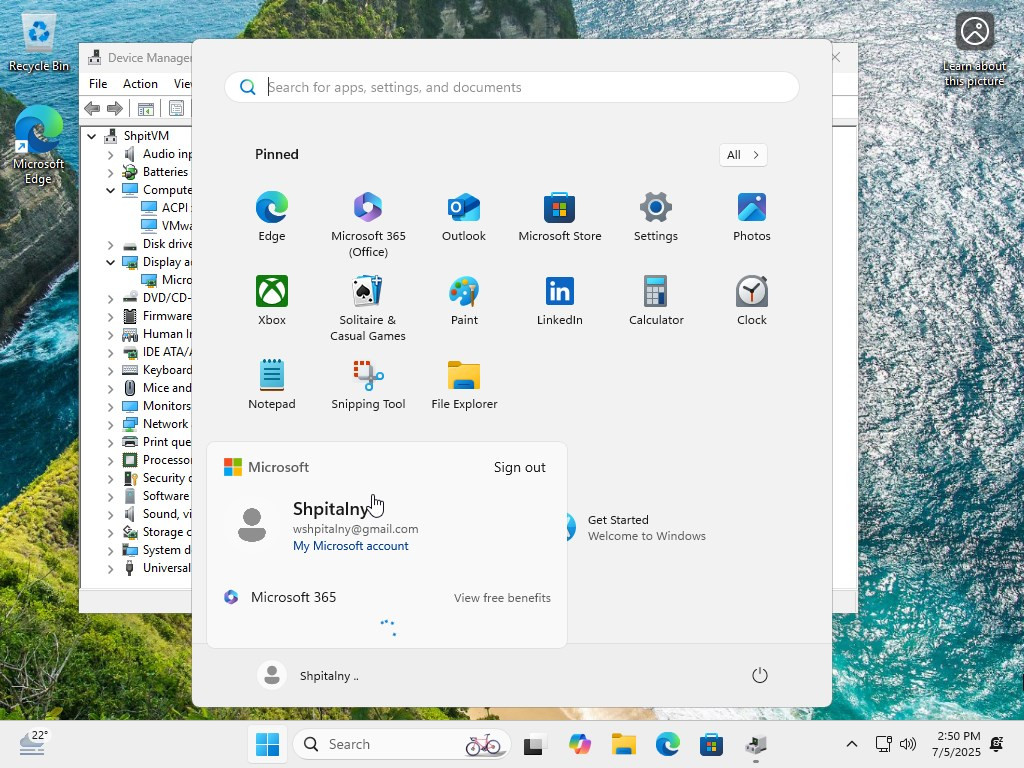This screenshot has height=768, width=1024.
Task: Open Settings gear in pinned apps
Action: coord(656,217)
